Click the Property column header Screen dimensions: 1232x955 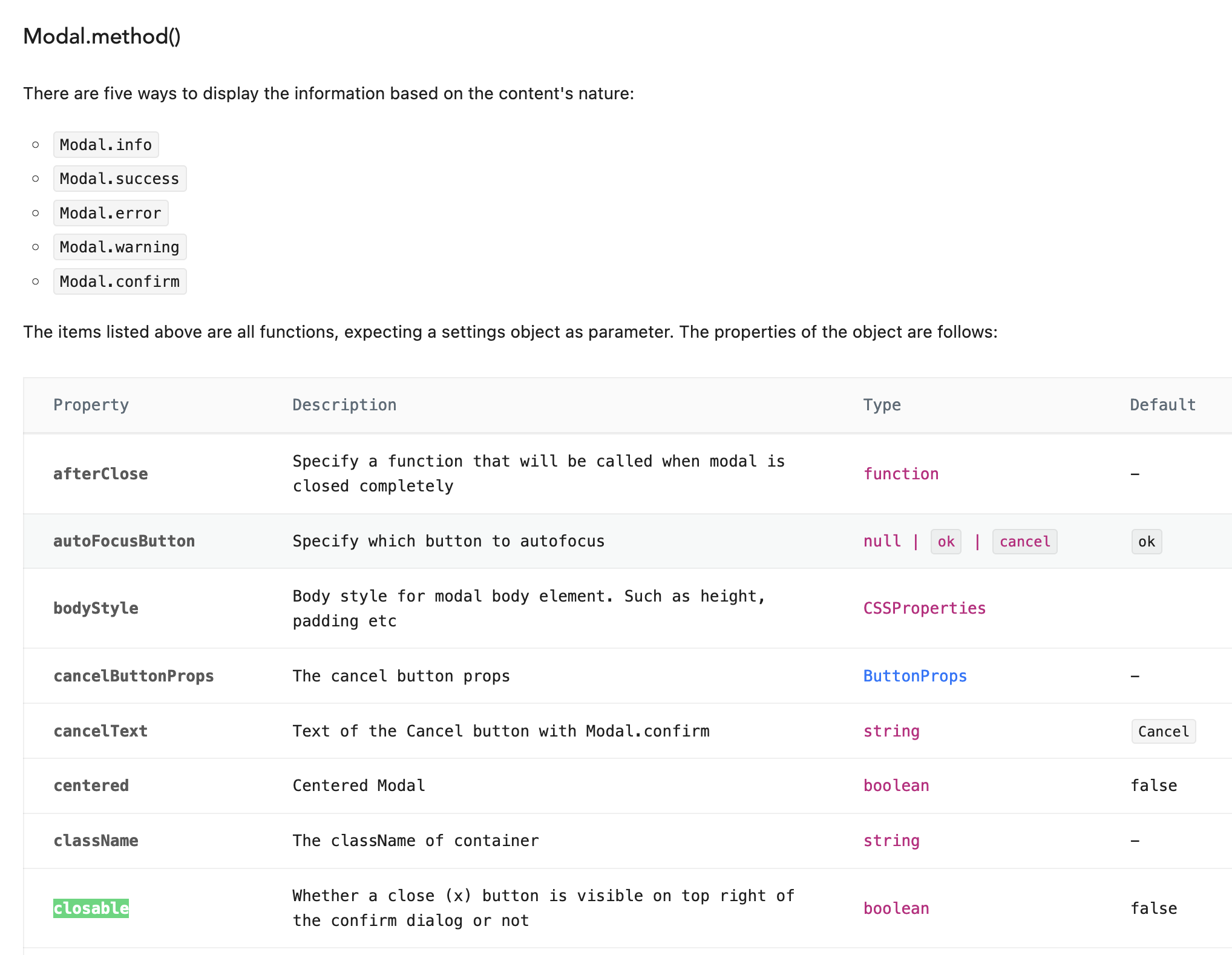91,404
